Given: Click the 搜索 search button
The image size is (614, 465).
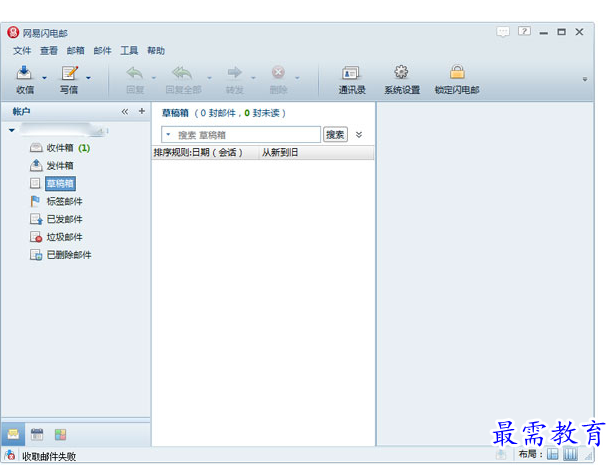Looking at the screenshot, I should coord(335,135).
